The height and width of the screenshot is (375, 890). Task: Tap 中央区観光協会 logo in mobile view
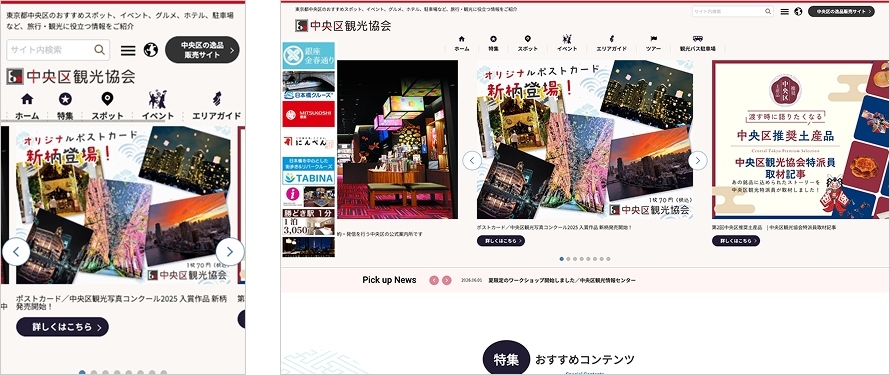tap(70, 76)
